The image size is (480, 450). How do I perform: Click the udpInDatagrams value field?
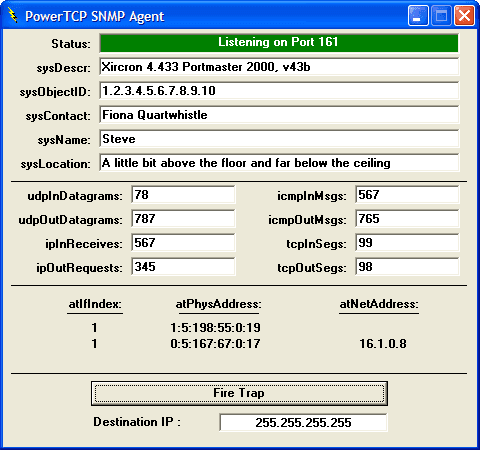tap(183, 195)
